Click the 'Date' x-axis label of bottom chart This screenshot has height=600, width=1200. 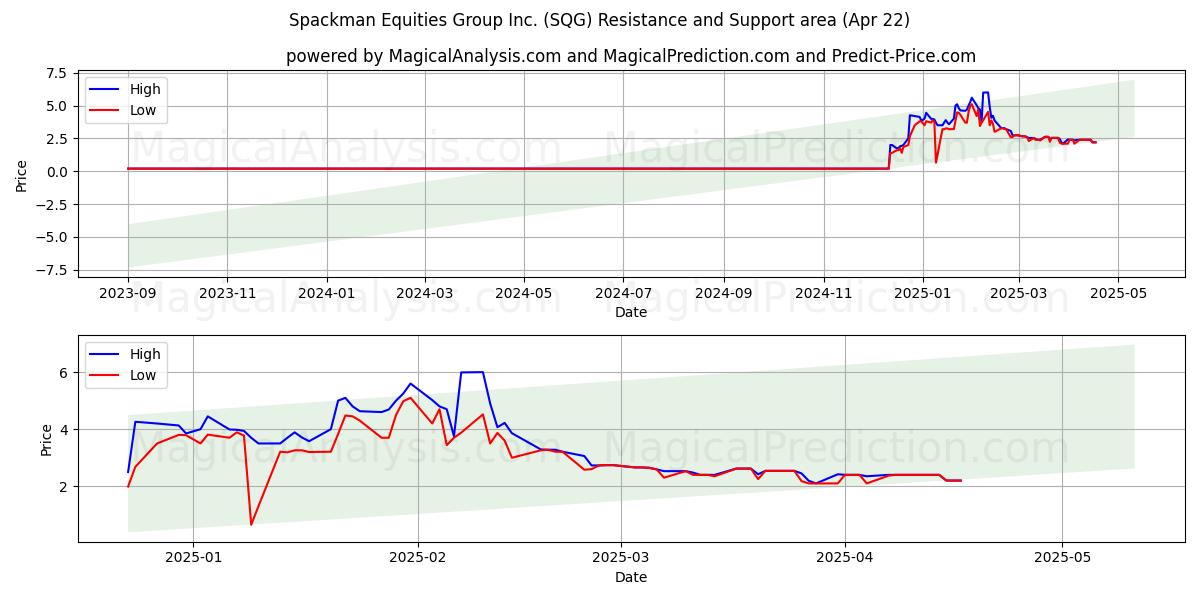click(x=631, y=577)
